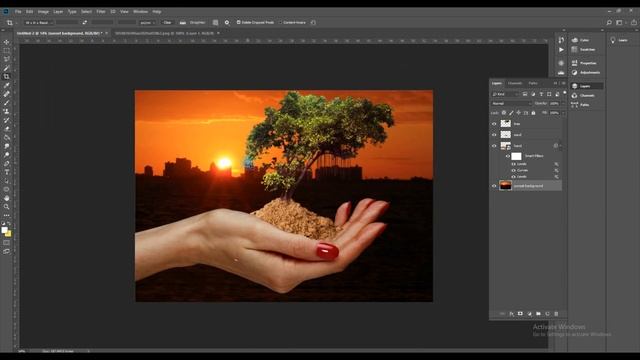Toggle Content-Aware checkbox
The height and width of the screenshot is (360, 640).
(x=280, y=22)
